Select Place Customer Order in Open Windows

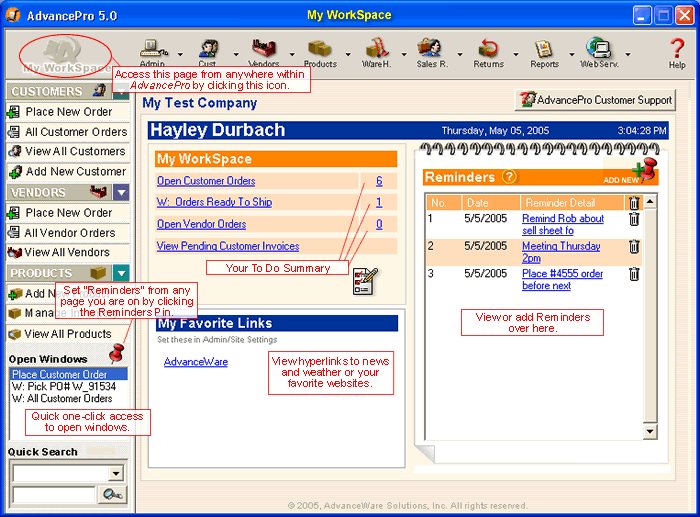click(68, 374)
